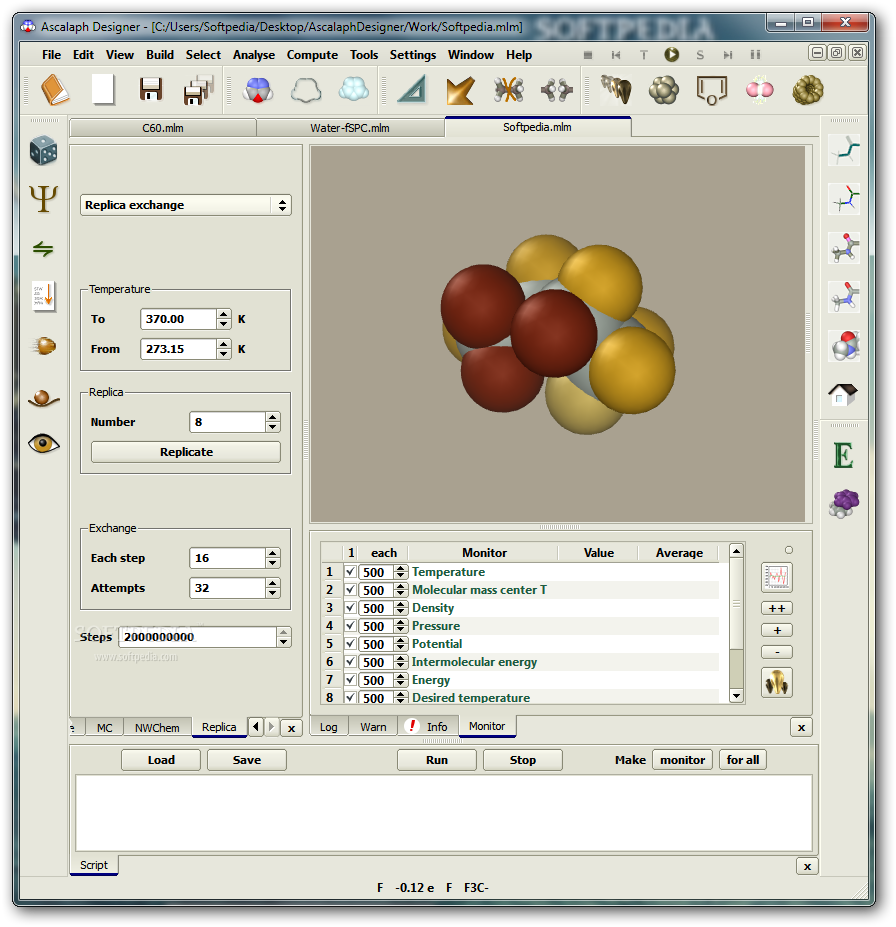896x927 pixels.
Task: Select the radio indicator above graph button
Action: coord(788,550)
